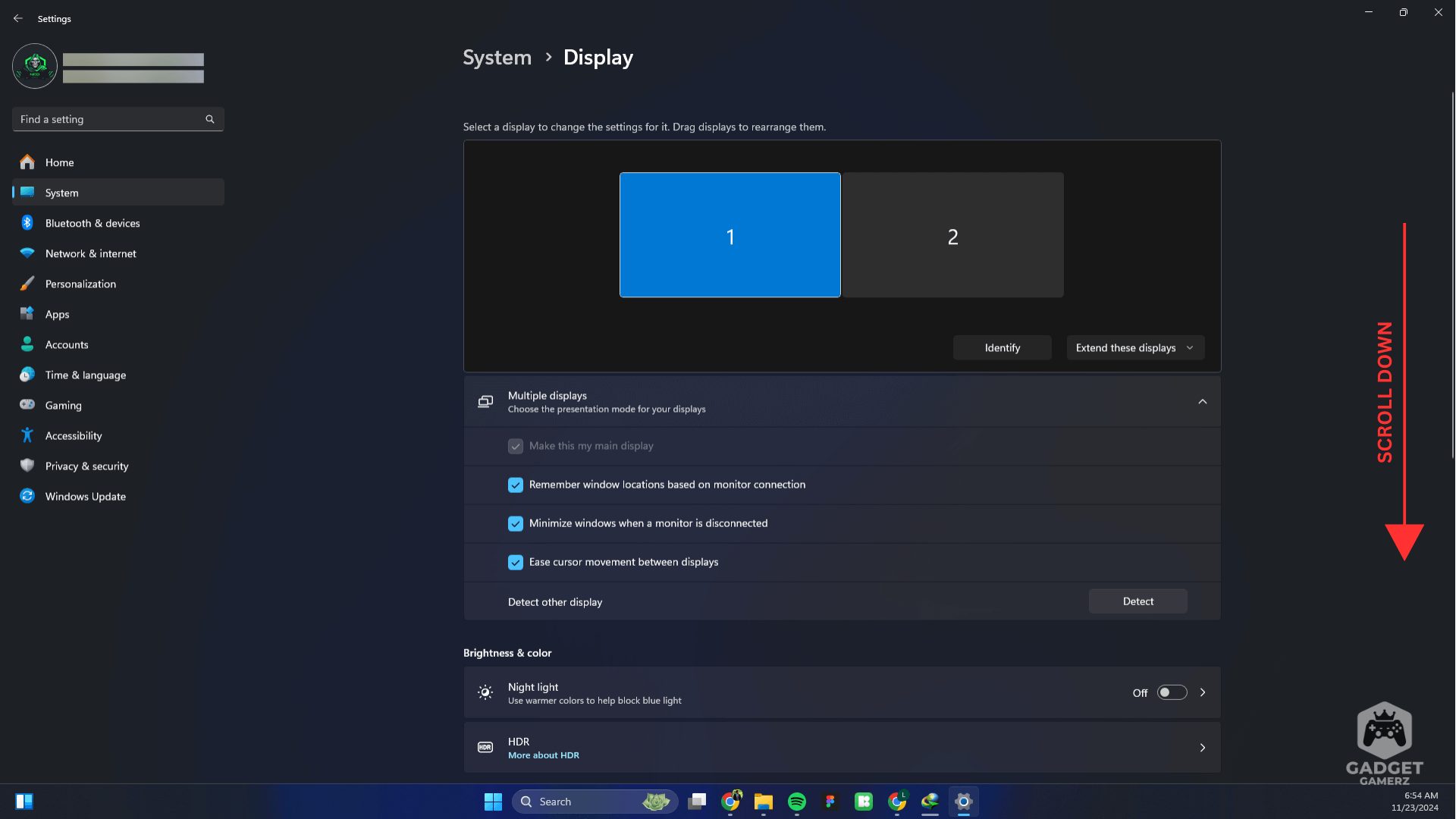The width and height of the screenshot is (1456, 819).
Task: Toggle Night light switch off/on
Action: click(1172, 692)
